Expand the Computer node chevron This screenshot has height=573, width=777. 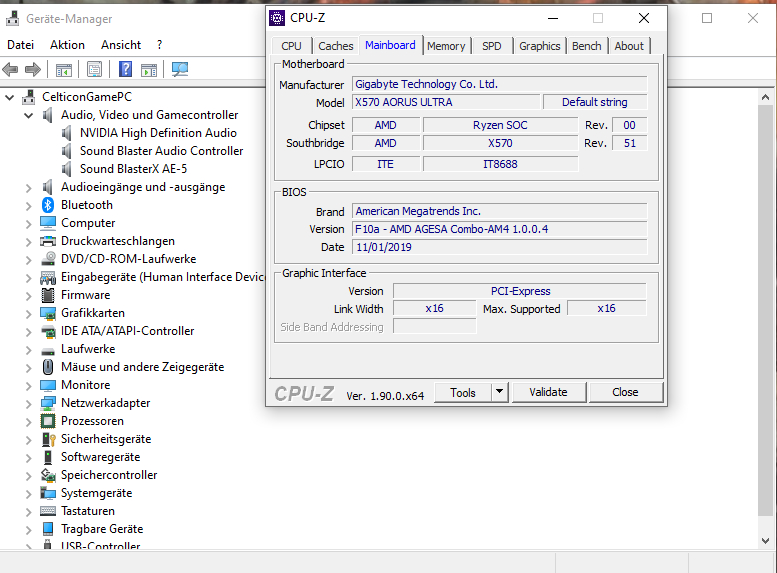[29, 224]
